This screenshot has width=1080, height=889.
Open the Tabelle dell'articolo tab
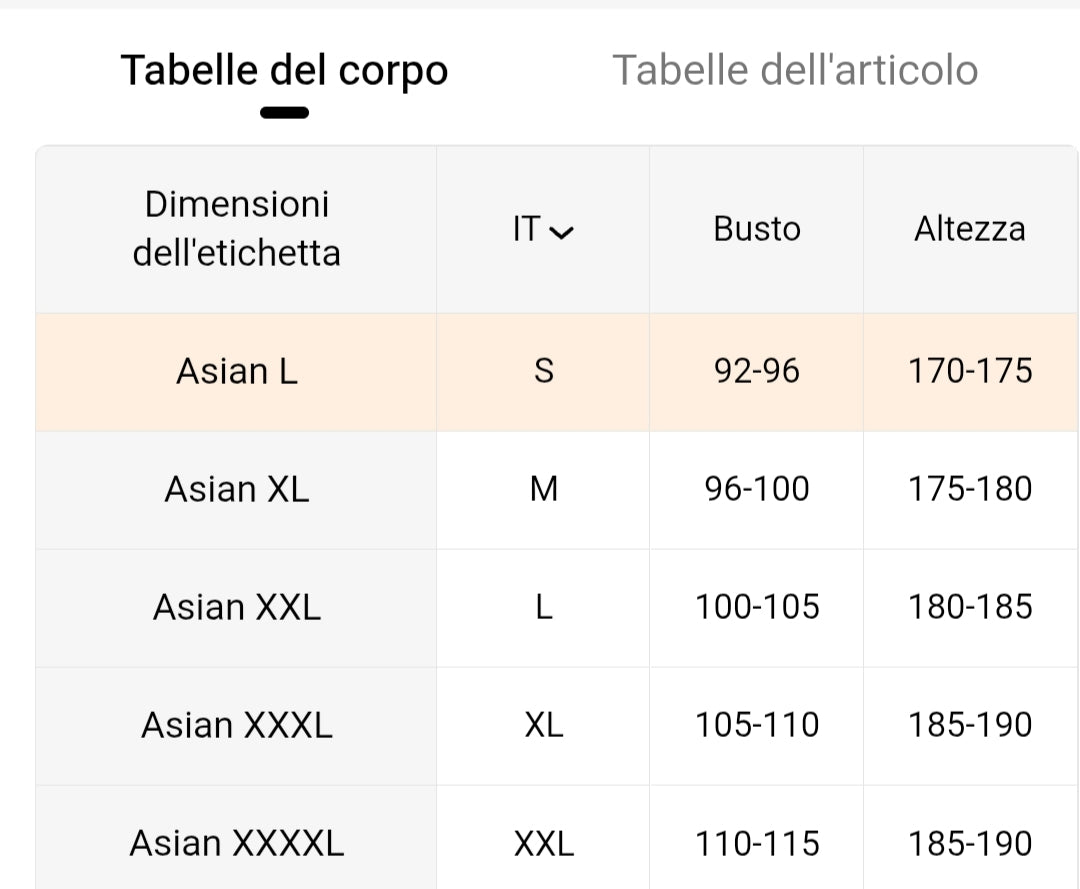[795, 70]
